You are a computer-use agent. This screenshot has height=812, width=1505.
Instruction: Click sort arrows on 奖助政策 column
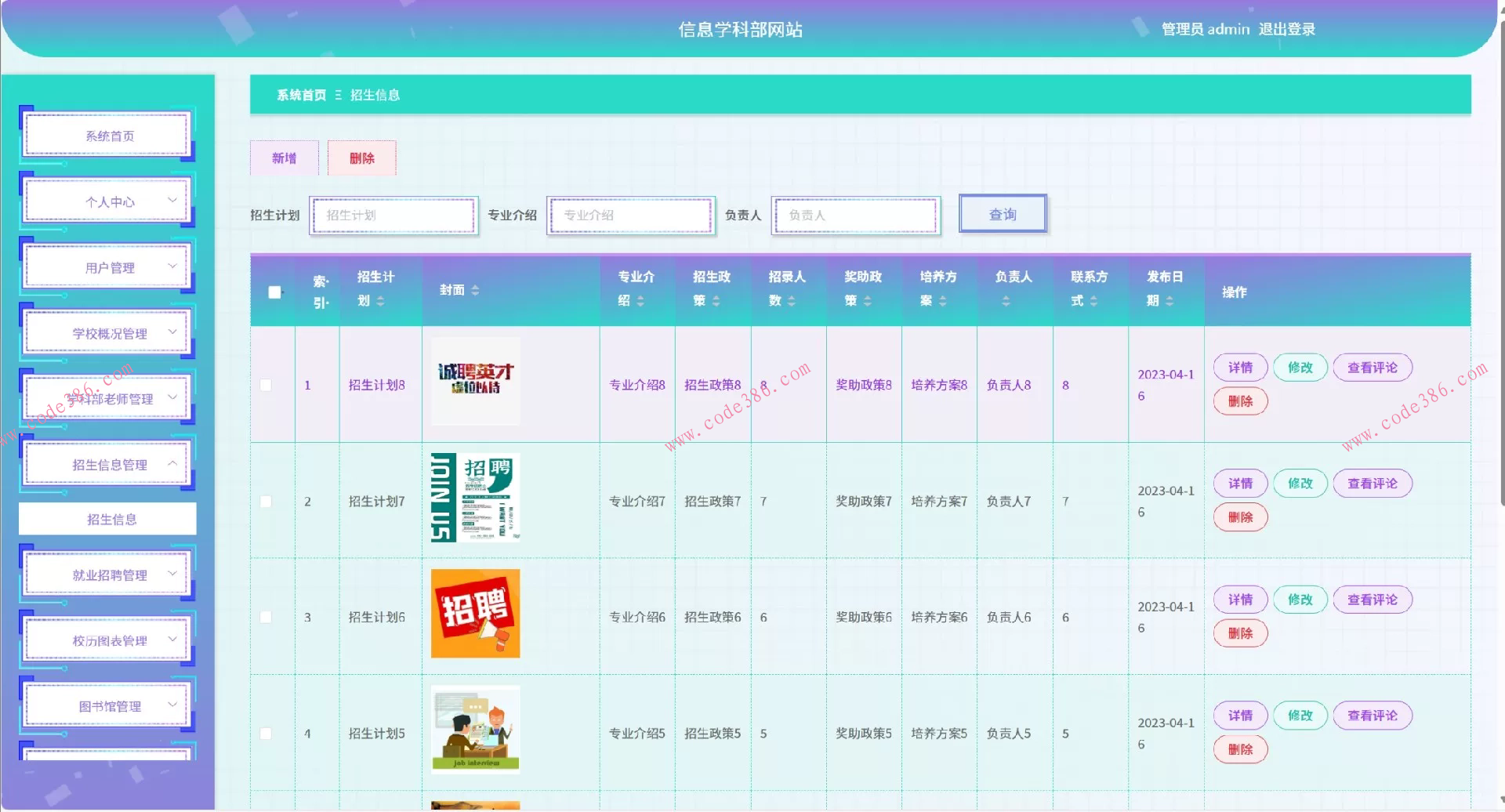tap(868, 301)
